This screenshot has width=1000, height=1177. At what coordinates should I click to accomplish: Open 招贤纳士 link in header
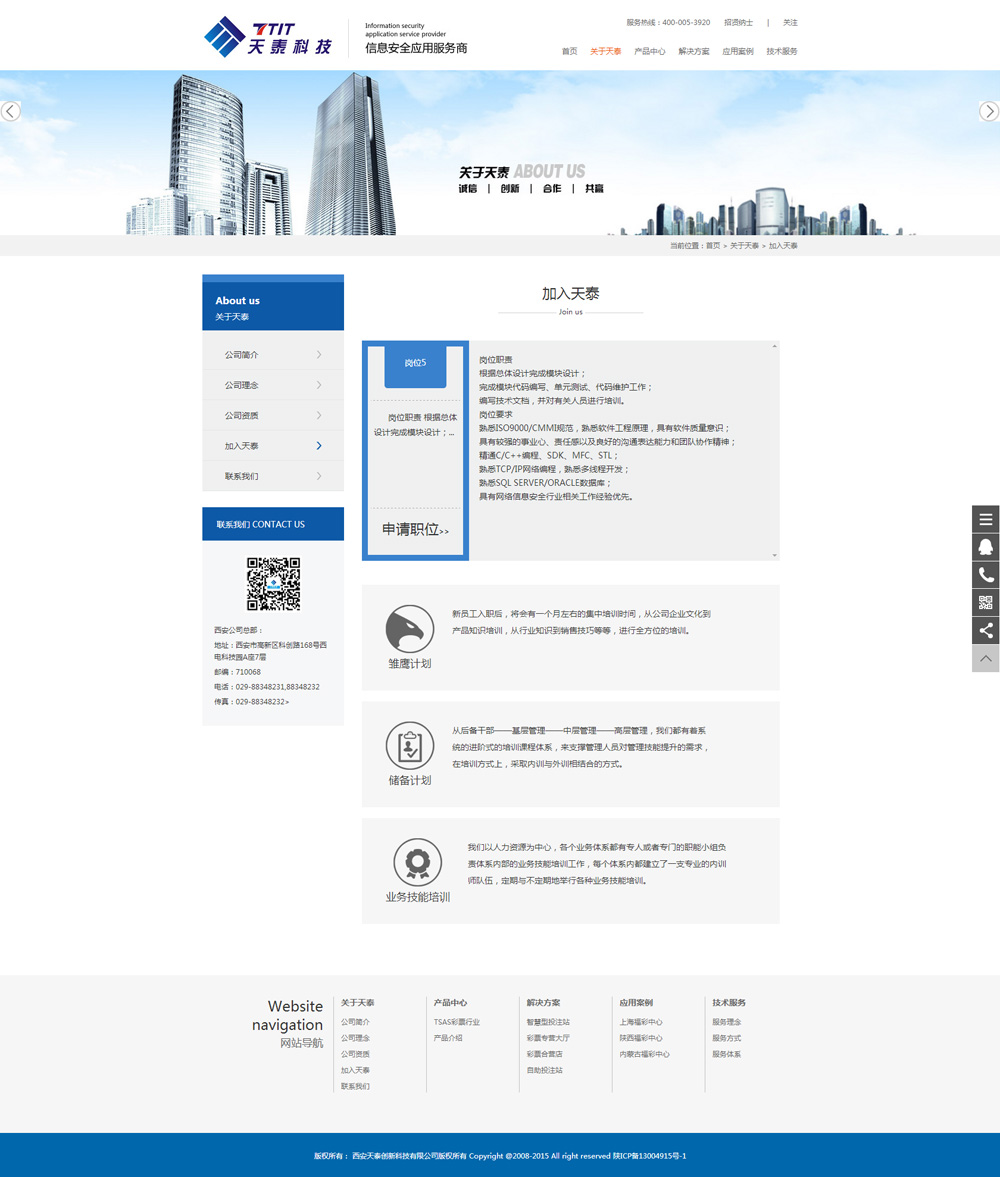pos(738,22)
